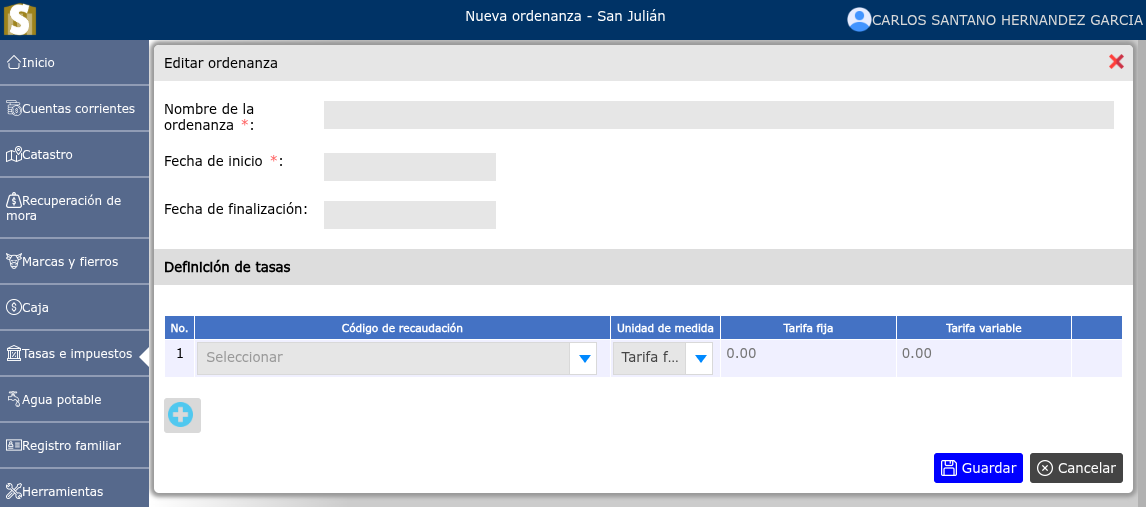
Task: Click the Nombre de la ordenanza input
Action: [718, 115]
